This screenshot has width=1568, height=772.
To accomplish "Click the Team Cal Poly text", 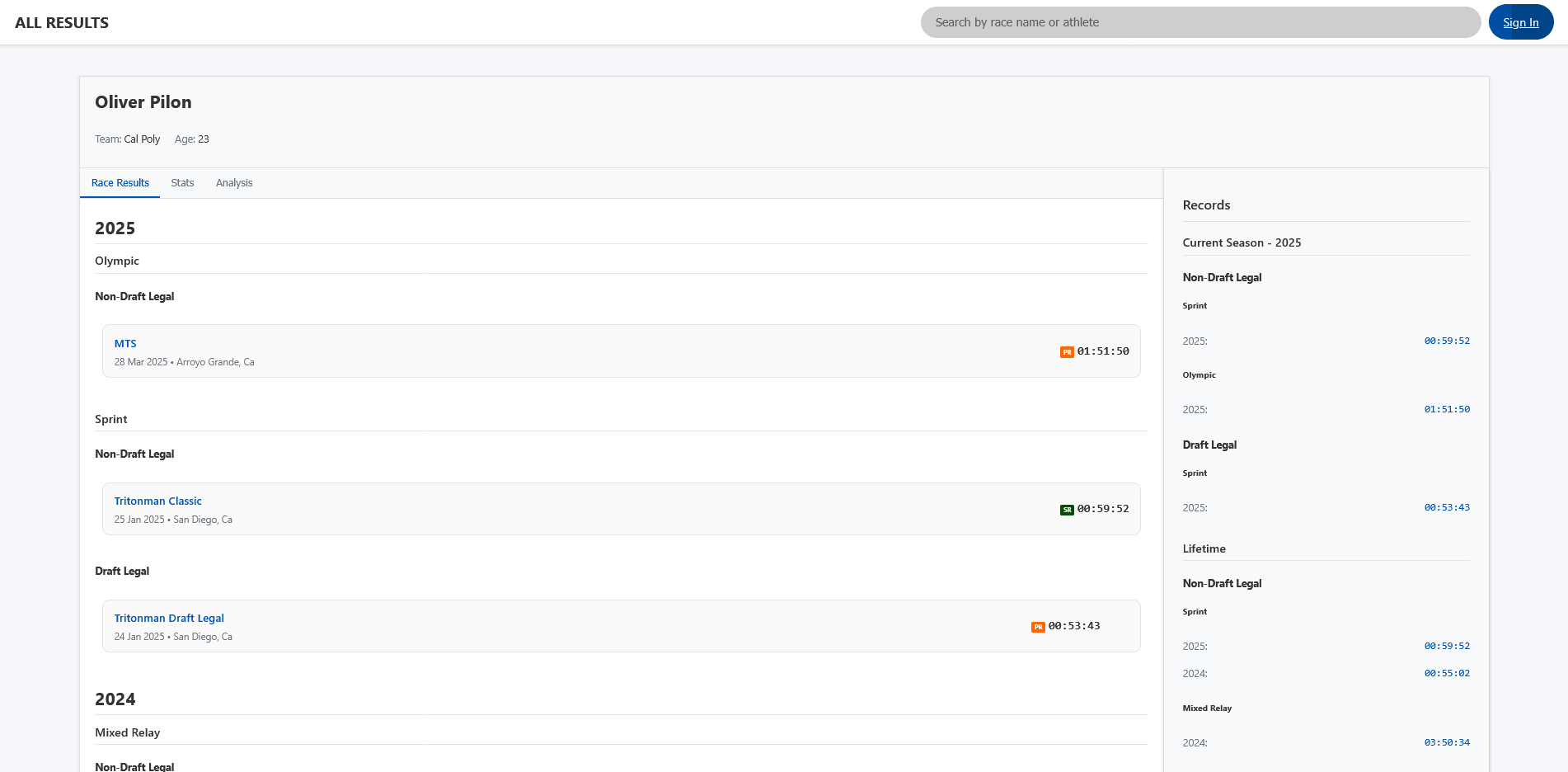I will (128, 139).
